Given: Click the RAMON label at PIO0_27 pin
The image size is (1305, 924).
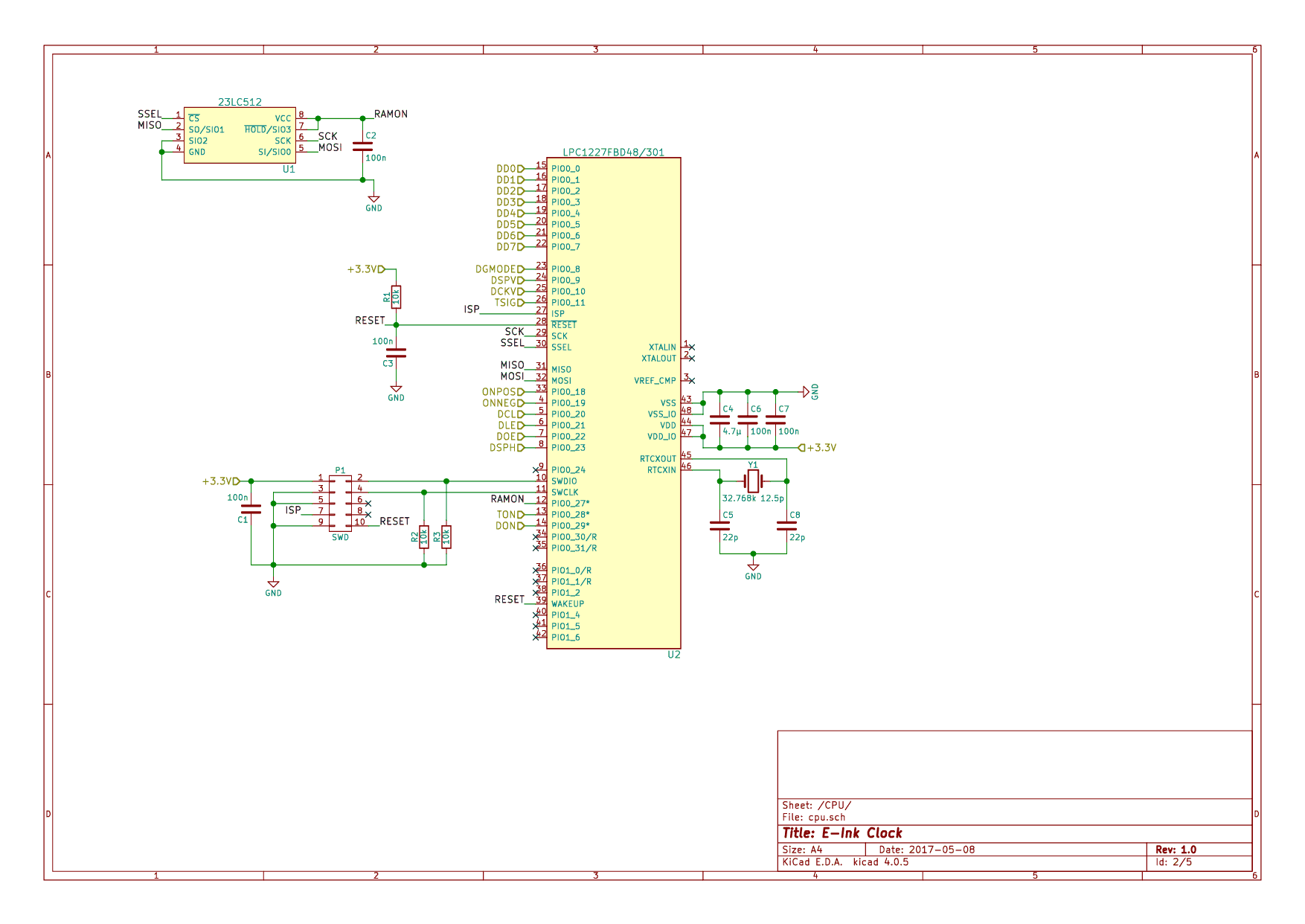Looking at the screenshot, I should click(x=507, y=499).
